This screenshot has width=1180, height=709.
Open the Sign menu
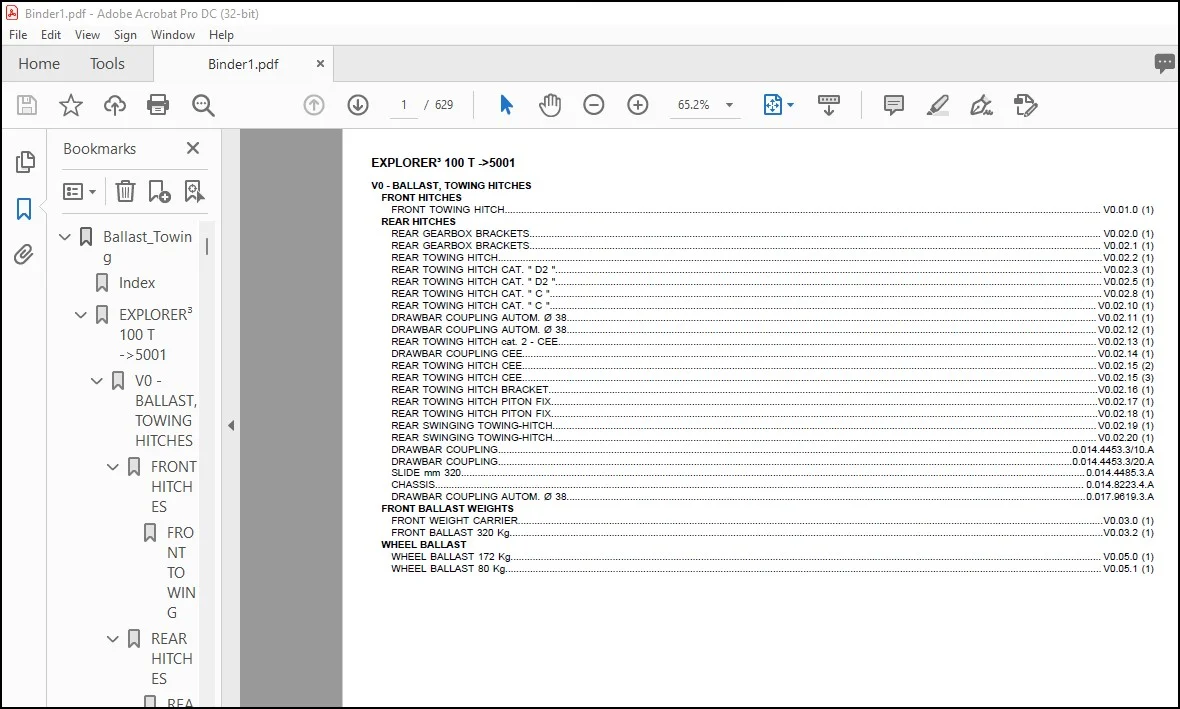[125, 35]
